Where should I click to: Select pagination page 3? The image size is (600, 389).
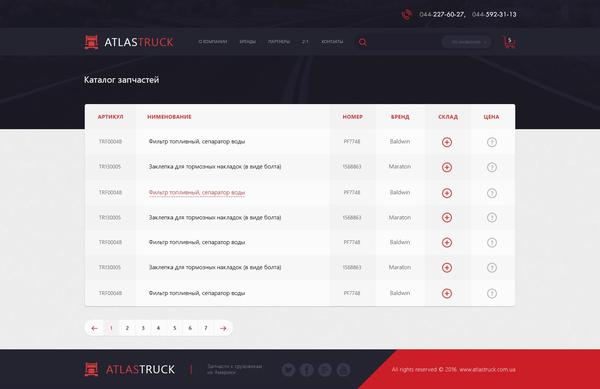pyautogui.click(x=143, y=328)
